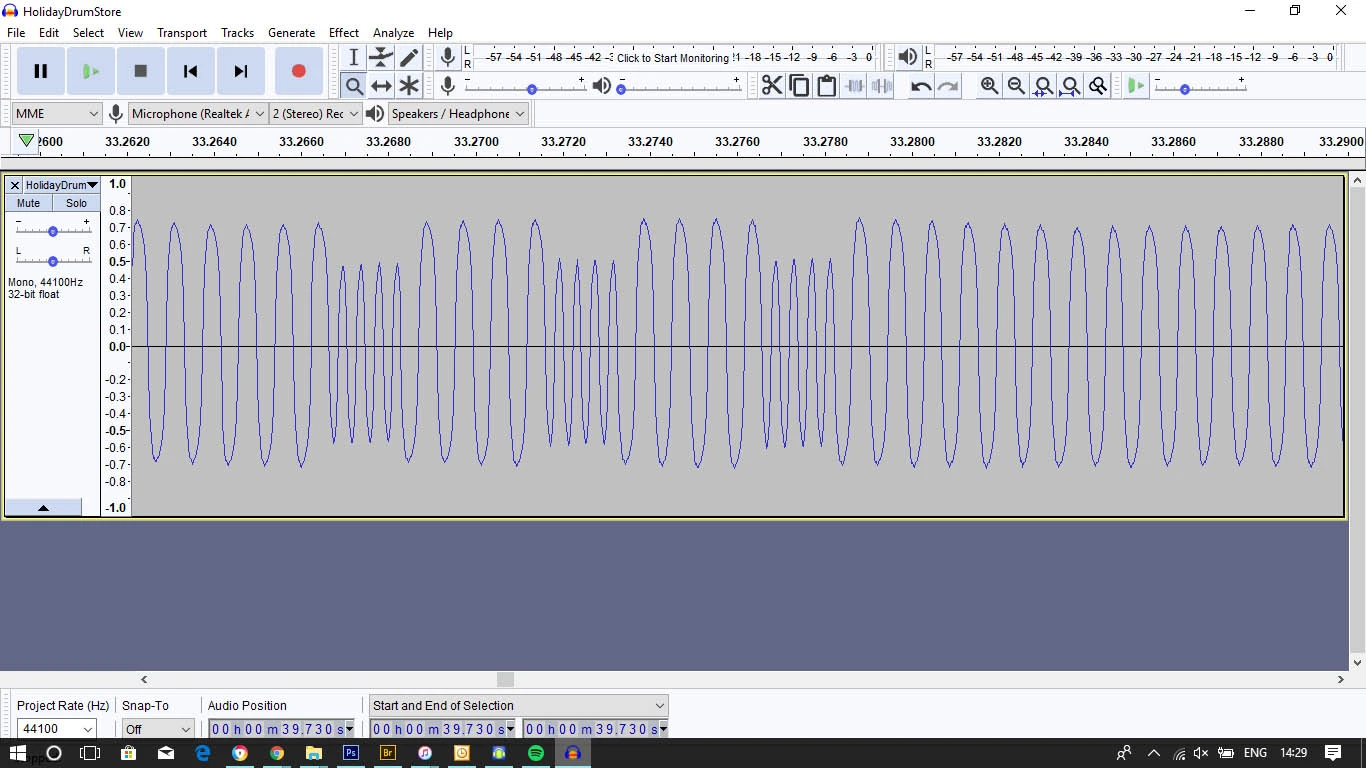
Task: Open Spotify from the Windows taskbar
Action: coord(535,753)
